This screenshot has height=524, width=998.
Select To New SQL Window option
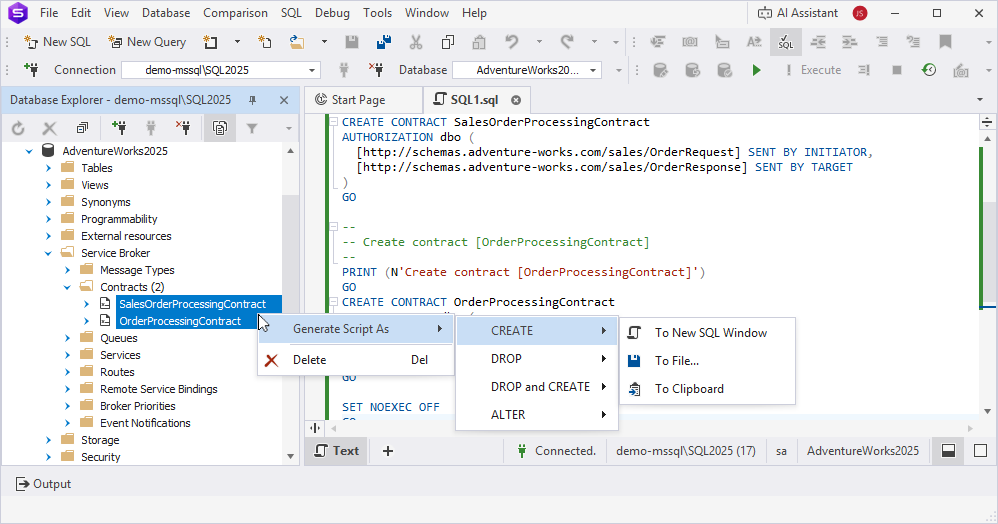click(707, 333)
